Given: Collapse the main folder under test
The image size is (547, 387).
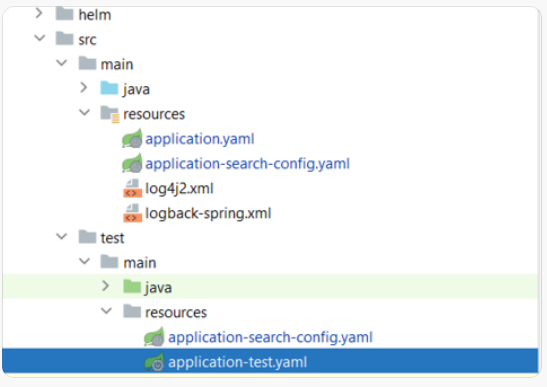Looking at the screenshot, I should 84,261.
